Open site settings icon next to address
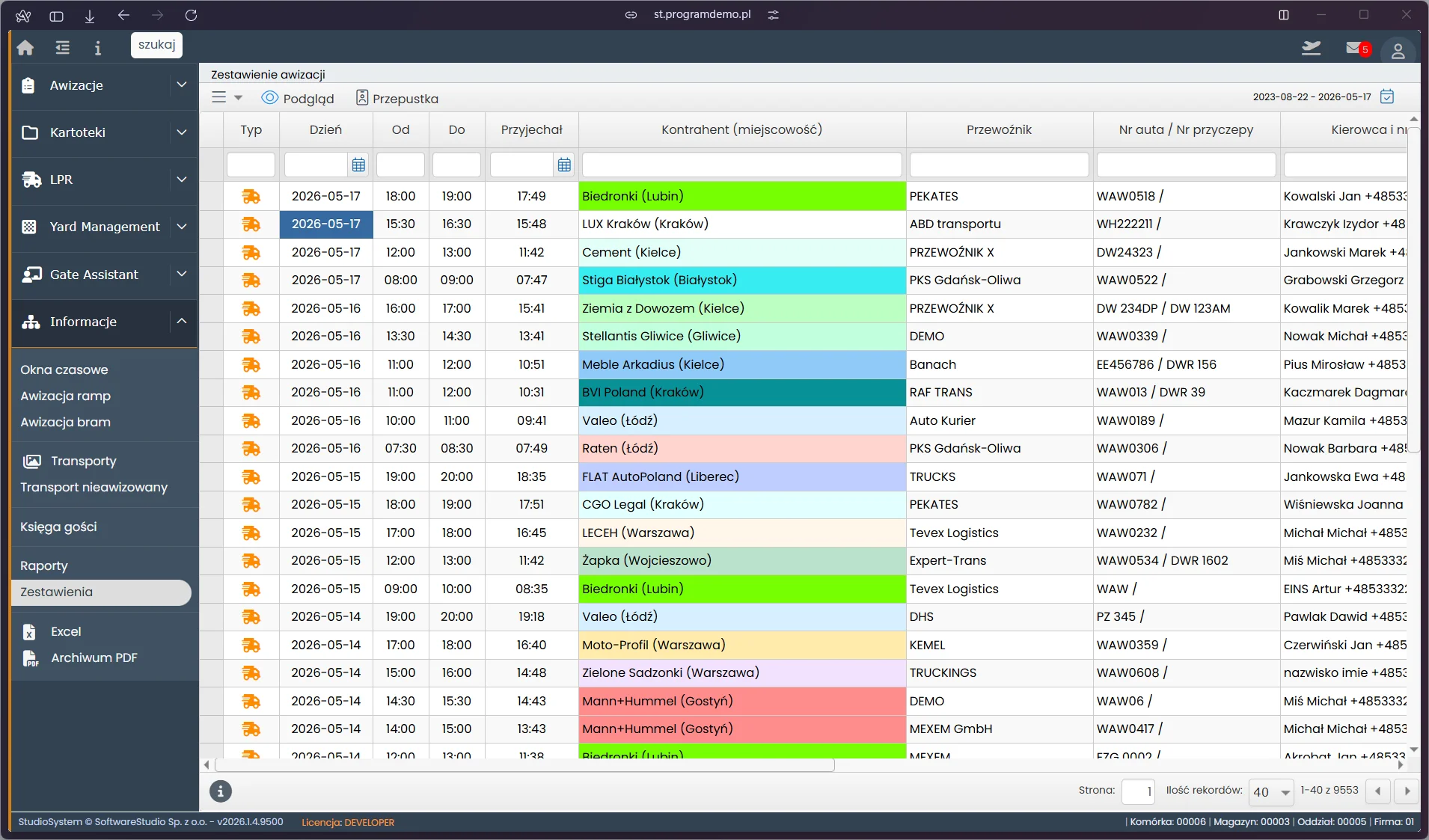 [774, 15]
